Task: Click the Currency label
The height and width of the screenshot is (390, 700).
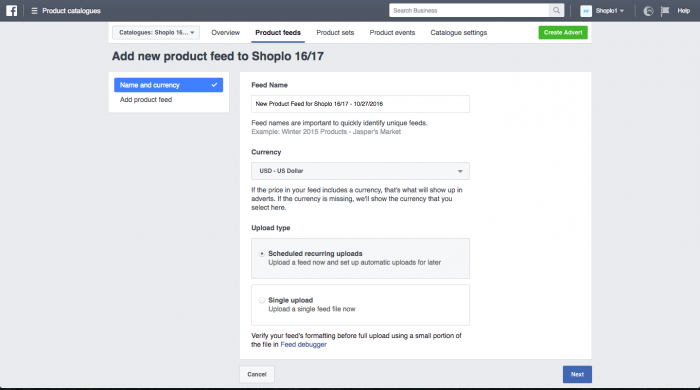Action: click(x=266, y=152)
